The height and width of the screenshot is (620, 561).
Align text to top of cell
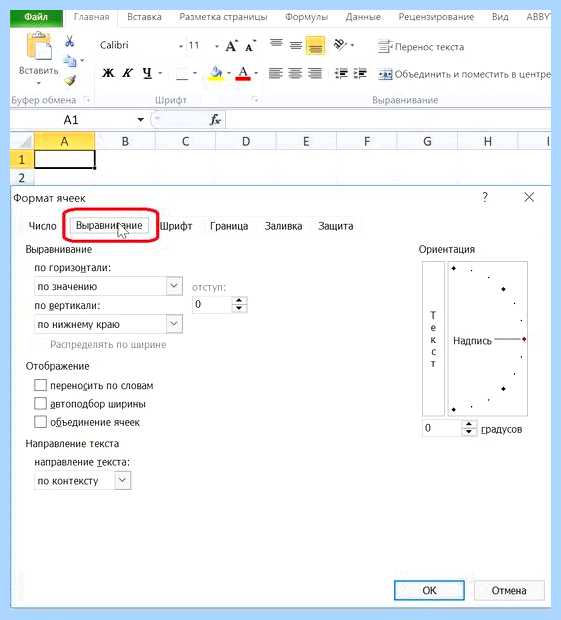(276, 43)
